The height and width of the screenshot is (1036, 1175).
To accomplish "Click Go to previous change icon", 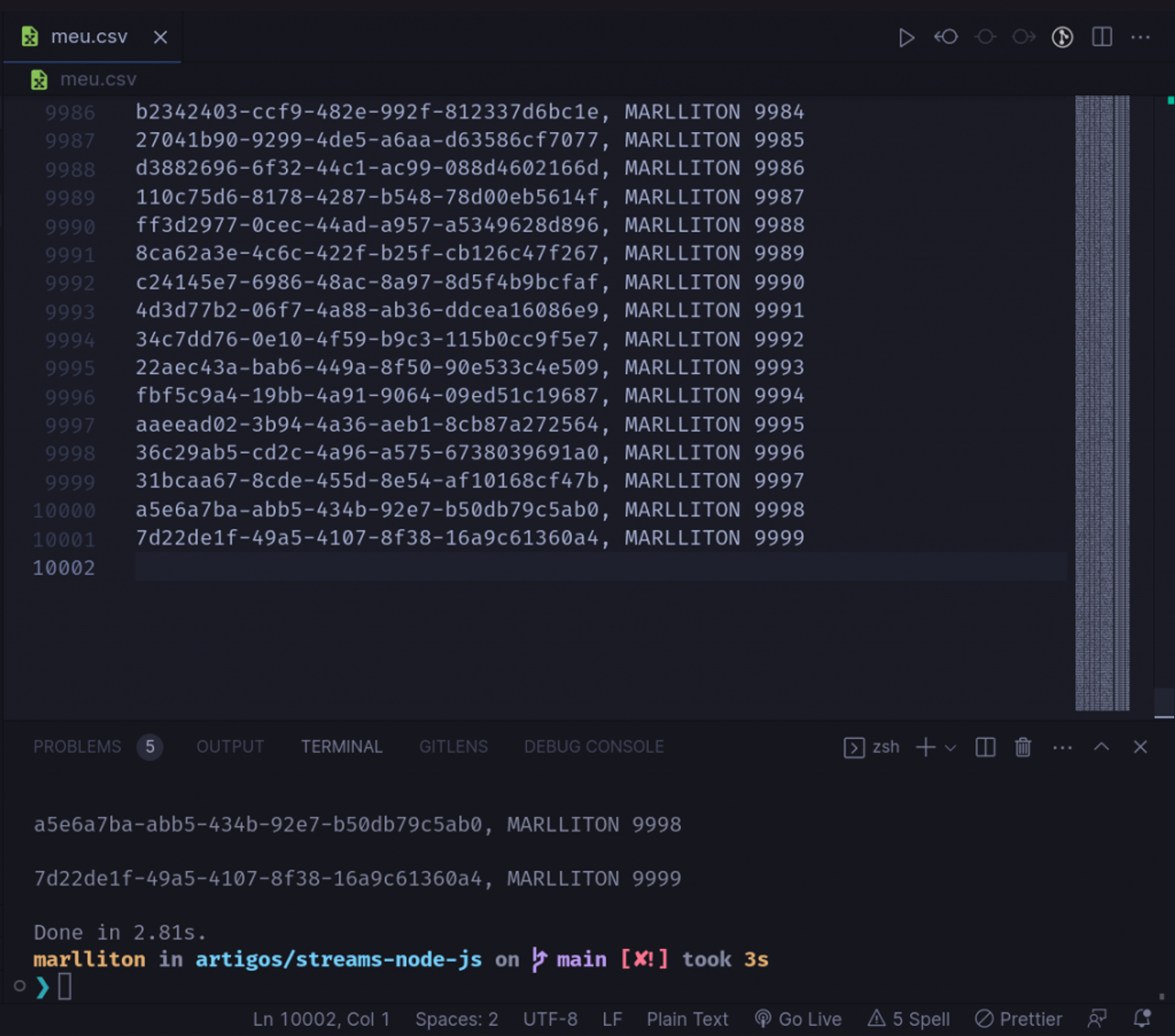I will pyautogui.click(x=946, y=38).
